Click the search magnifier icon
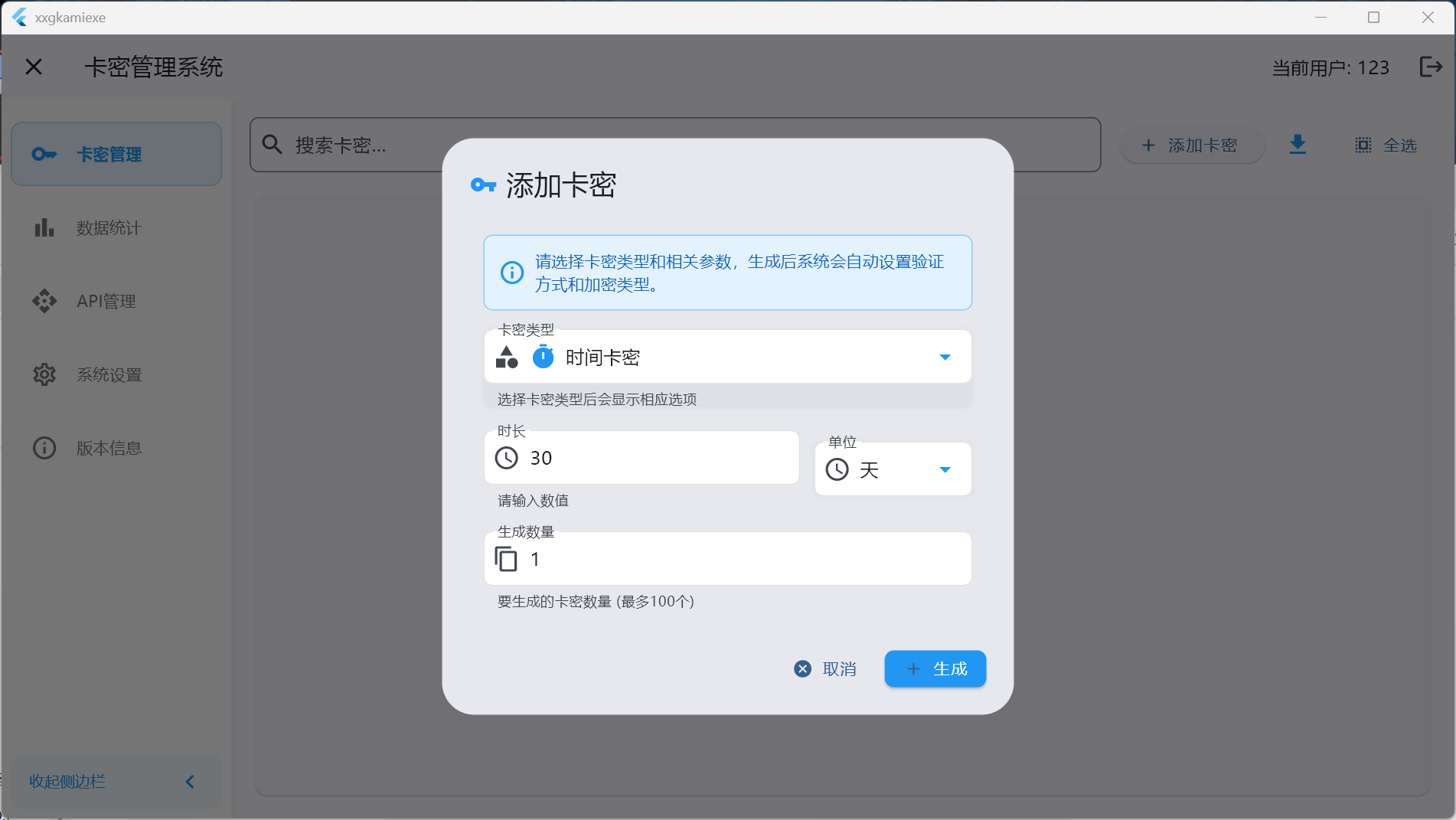Image resolution: width=1456 pixels, height=820 pixels. (273, 145)
